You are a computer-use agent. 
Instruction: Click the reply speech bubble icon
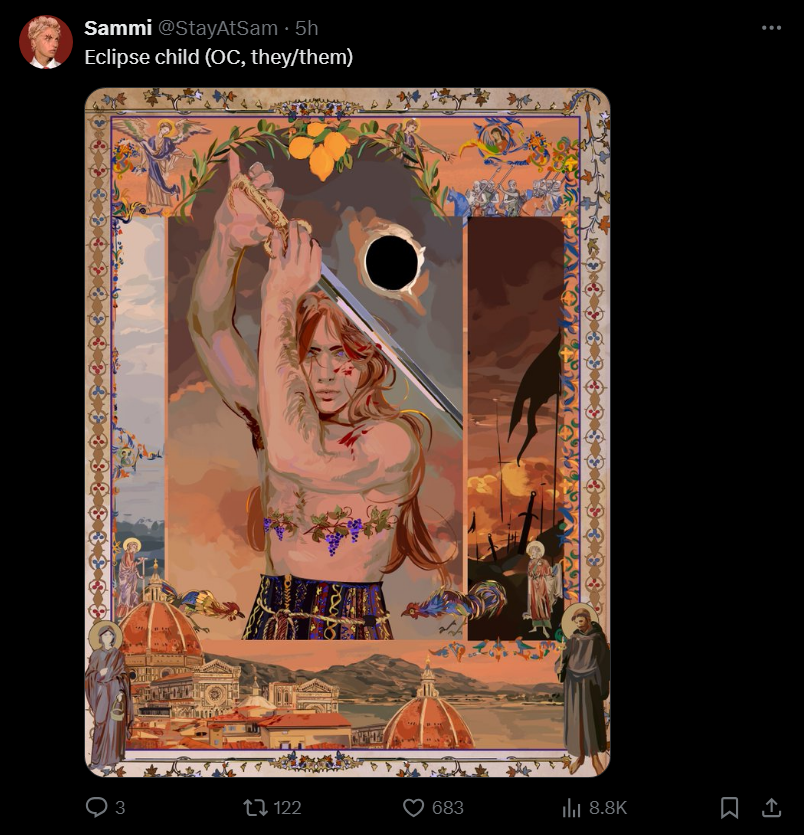pyautogui.click(x=96, y=807)
